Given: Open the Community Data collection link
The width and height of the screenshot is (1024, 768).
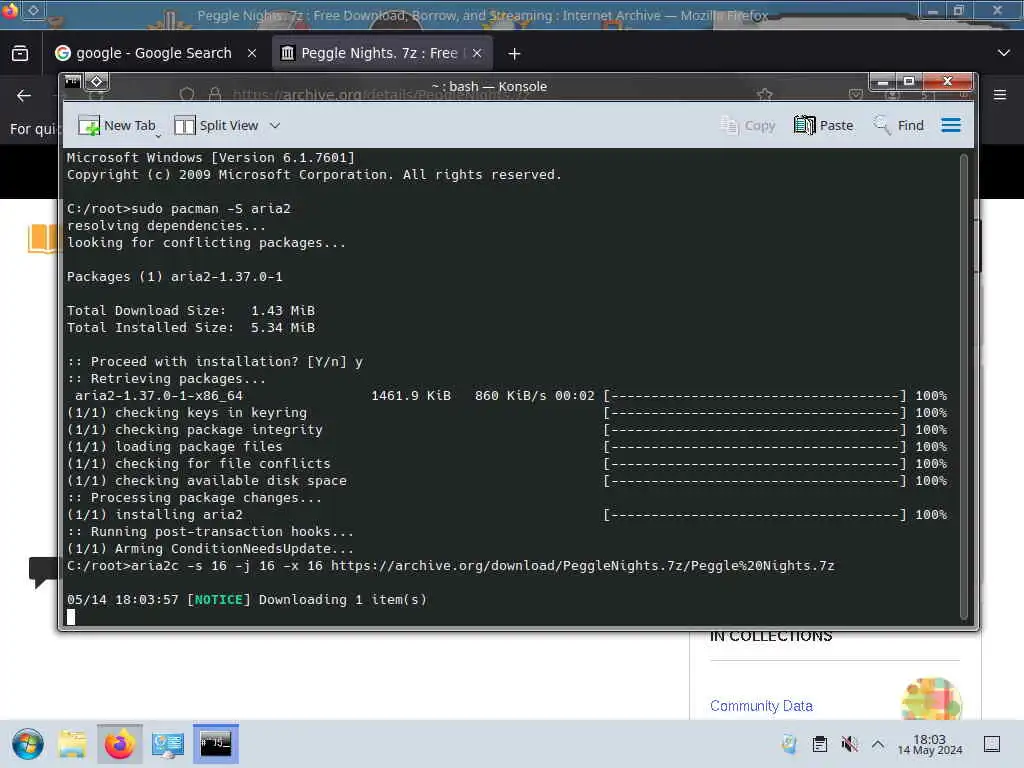Looking at the screenshot, I should pyautogui.click(x=761, y=706).
